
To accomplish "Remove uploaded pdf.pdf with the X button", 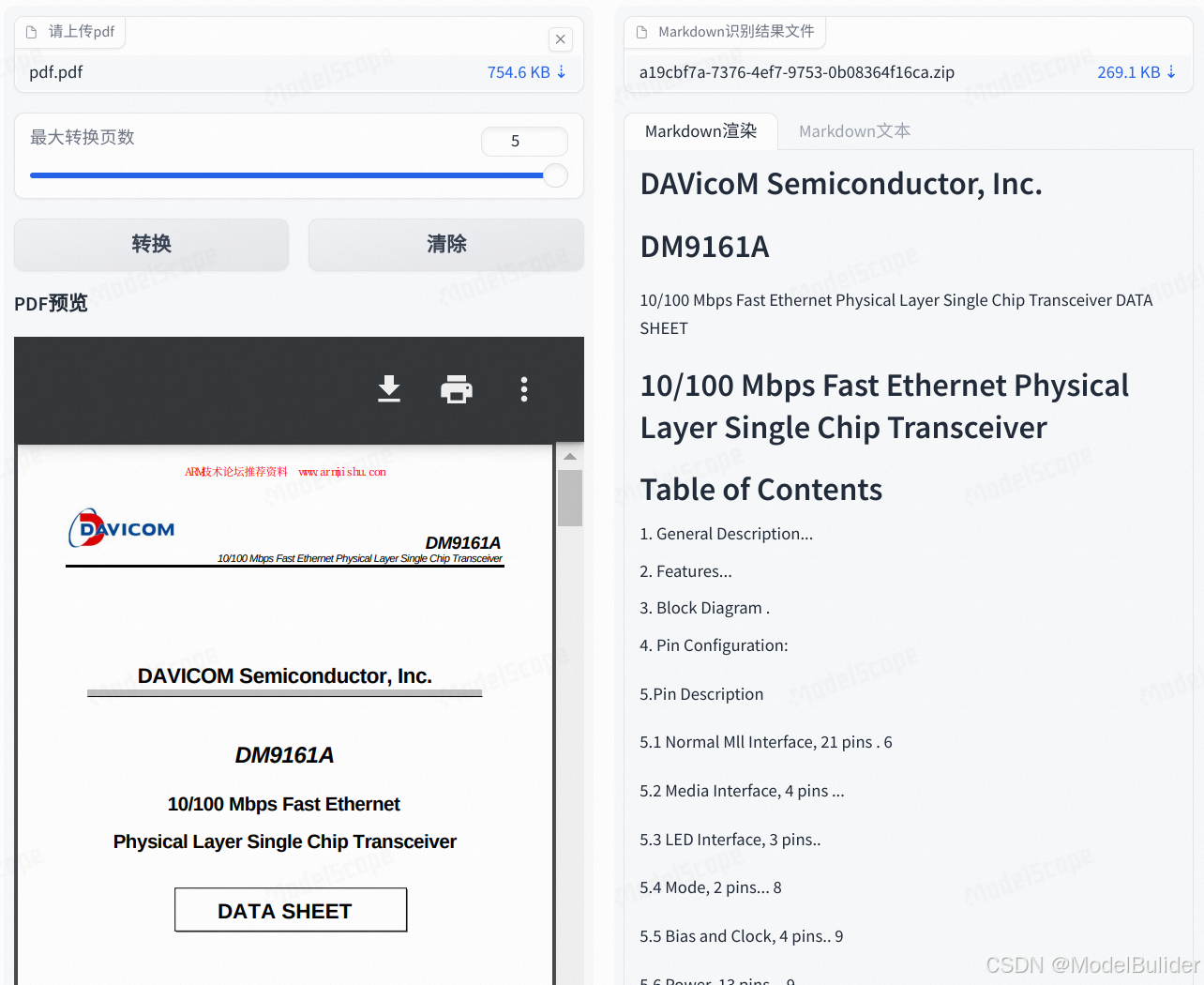I will (560, 38).
